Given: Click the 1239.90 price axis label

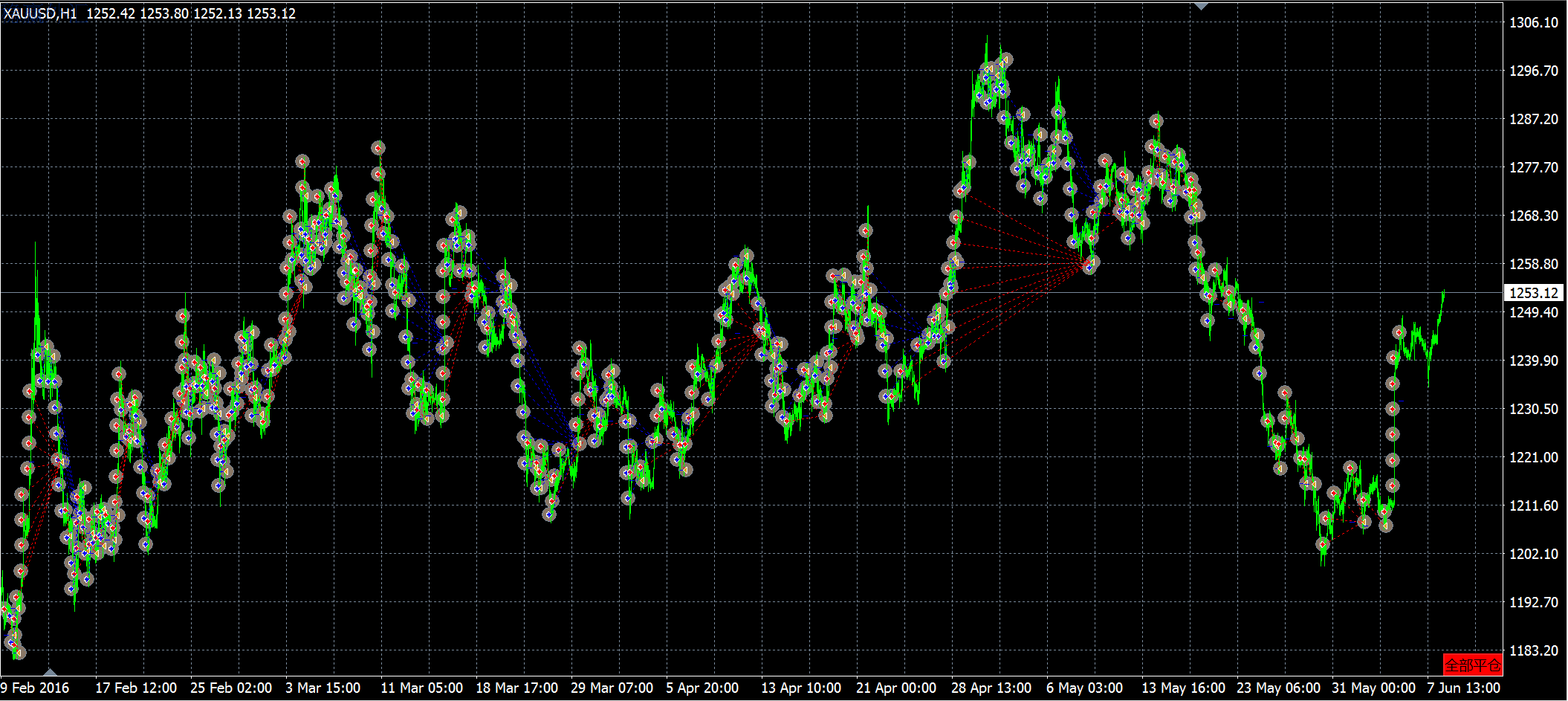Looking at the screenshot, I should pos(1534,361).
